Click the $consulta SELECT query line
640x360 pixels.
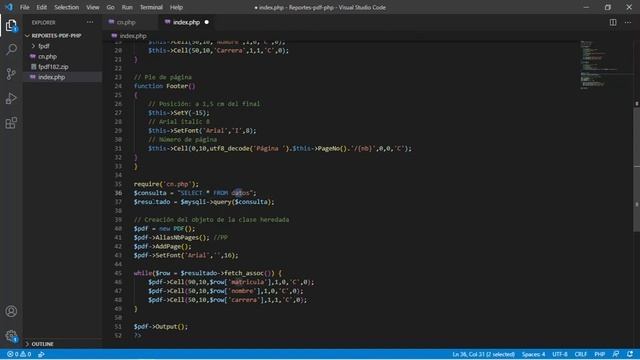(x=195, y=193)
